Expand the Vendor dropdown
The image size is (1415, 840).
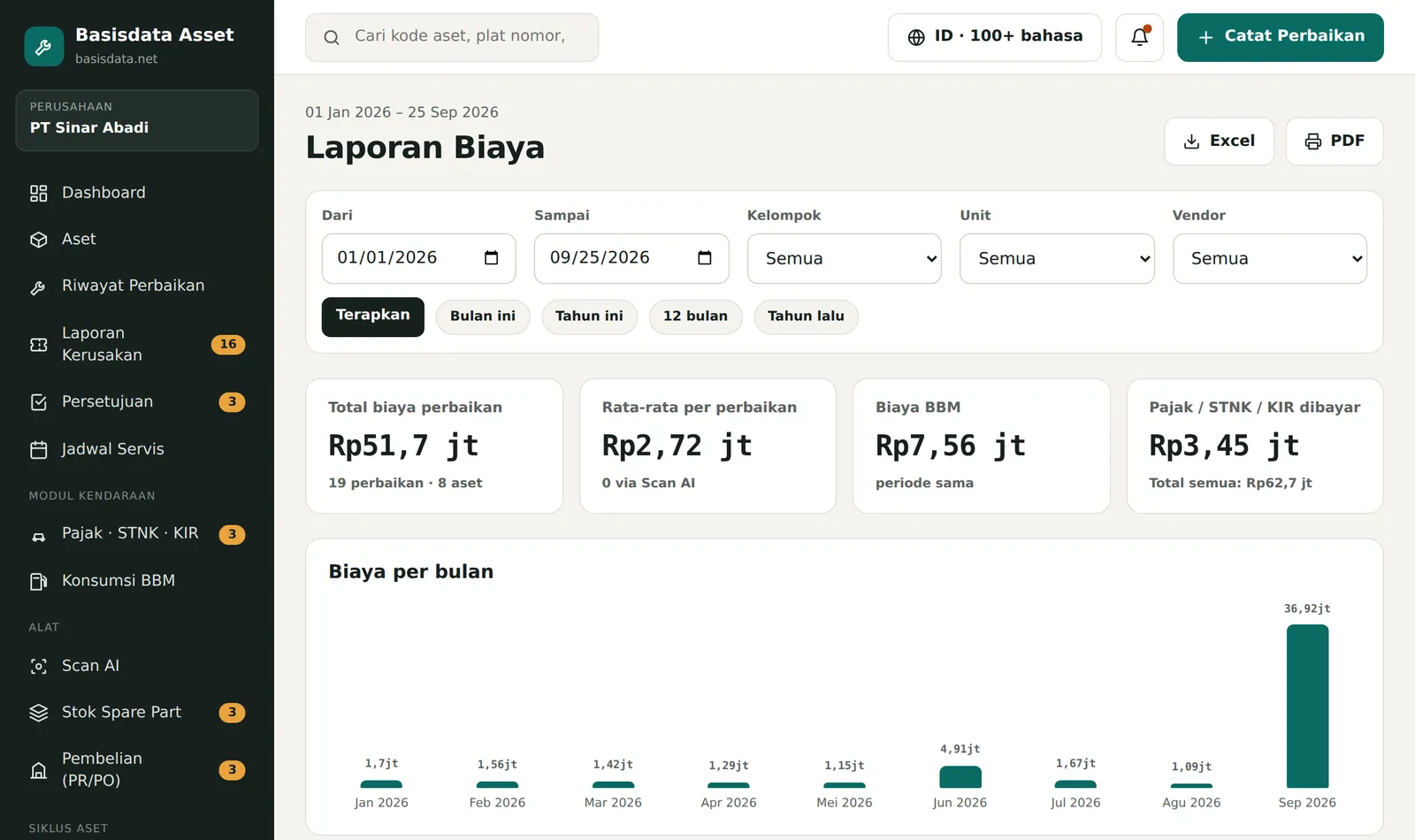pos(1269,258)
